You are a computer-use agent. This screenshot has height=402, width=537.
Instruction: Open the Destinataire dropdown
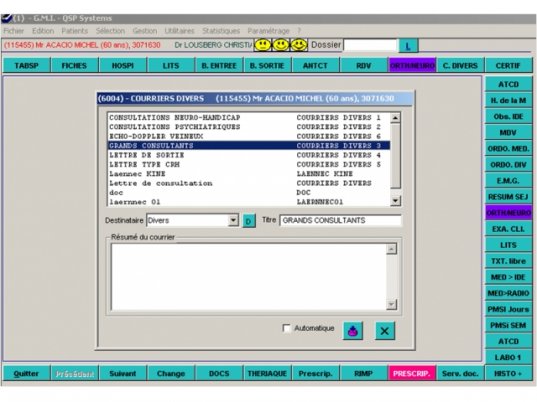(233, 220)
